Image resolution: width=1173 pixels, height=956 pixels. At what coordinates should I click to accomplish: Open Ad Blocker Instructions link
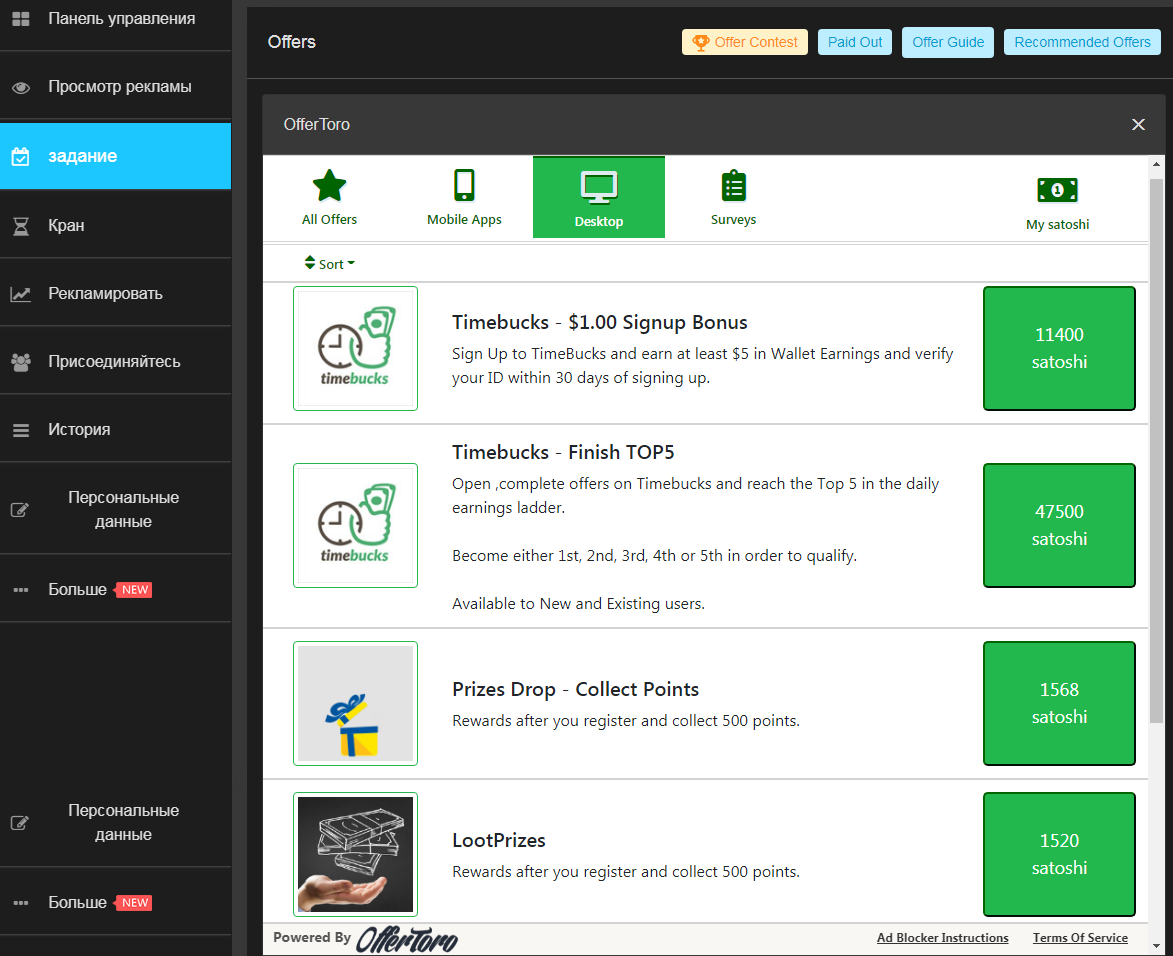[943, 938]
